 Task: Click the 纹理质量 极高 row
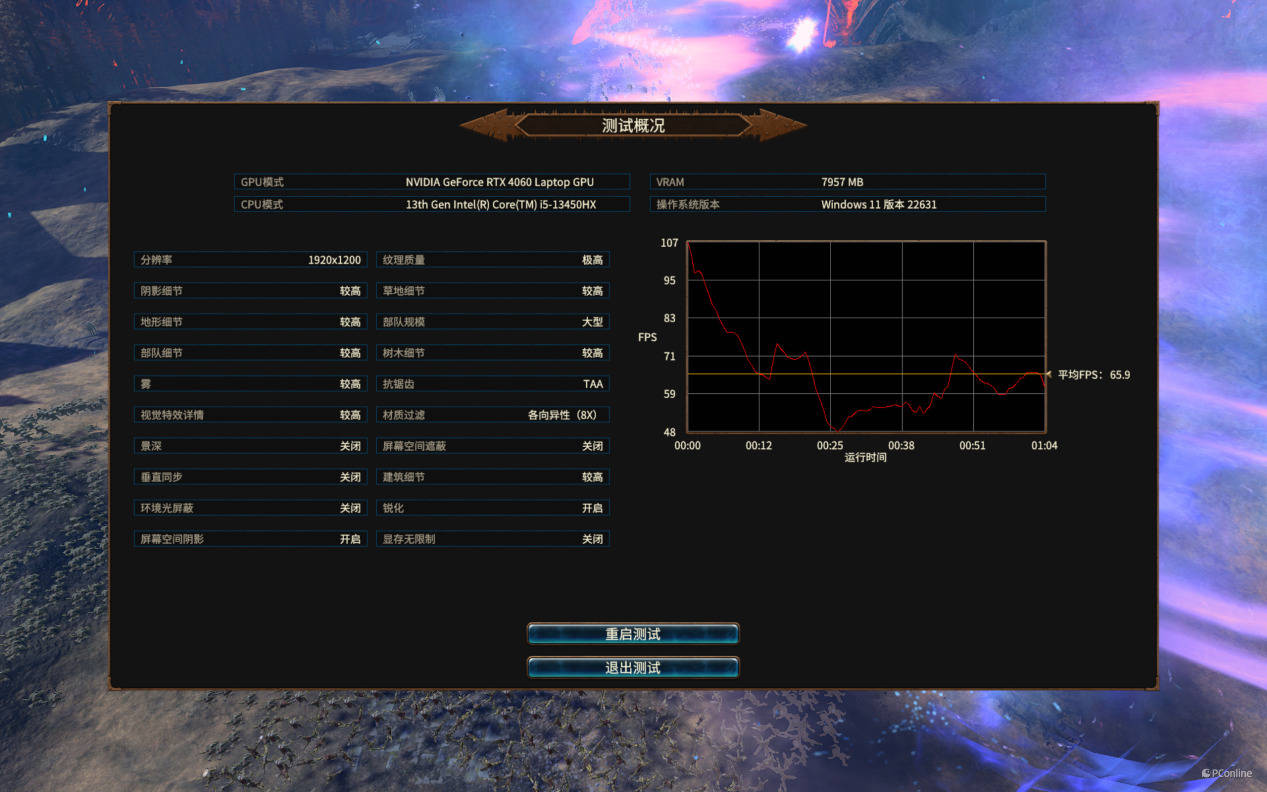[493, 260]
